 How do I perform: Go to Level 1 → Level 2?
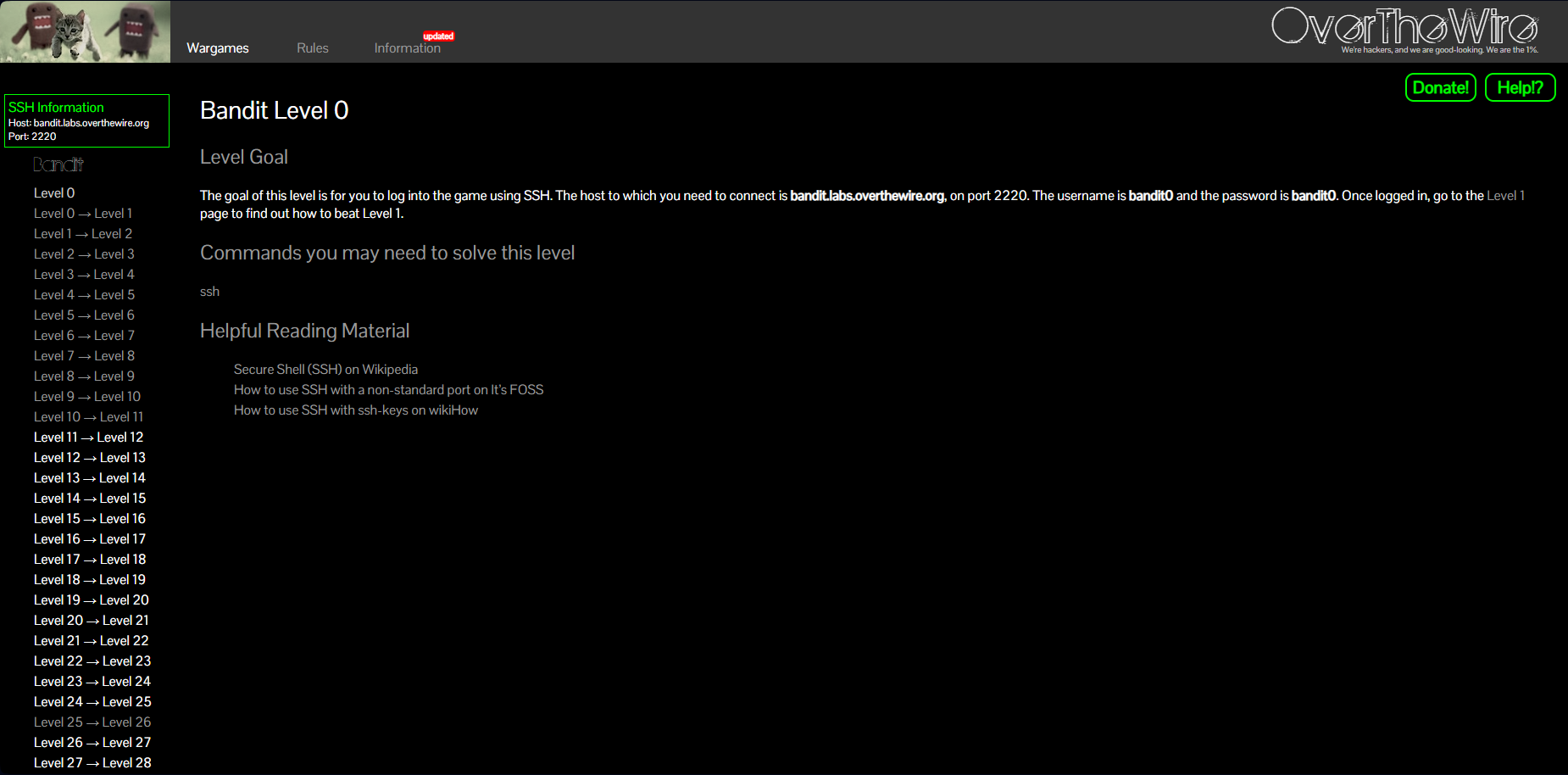click(83, 234)
